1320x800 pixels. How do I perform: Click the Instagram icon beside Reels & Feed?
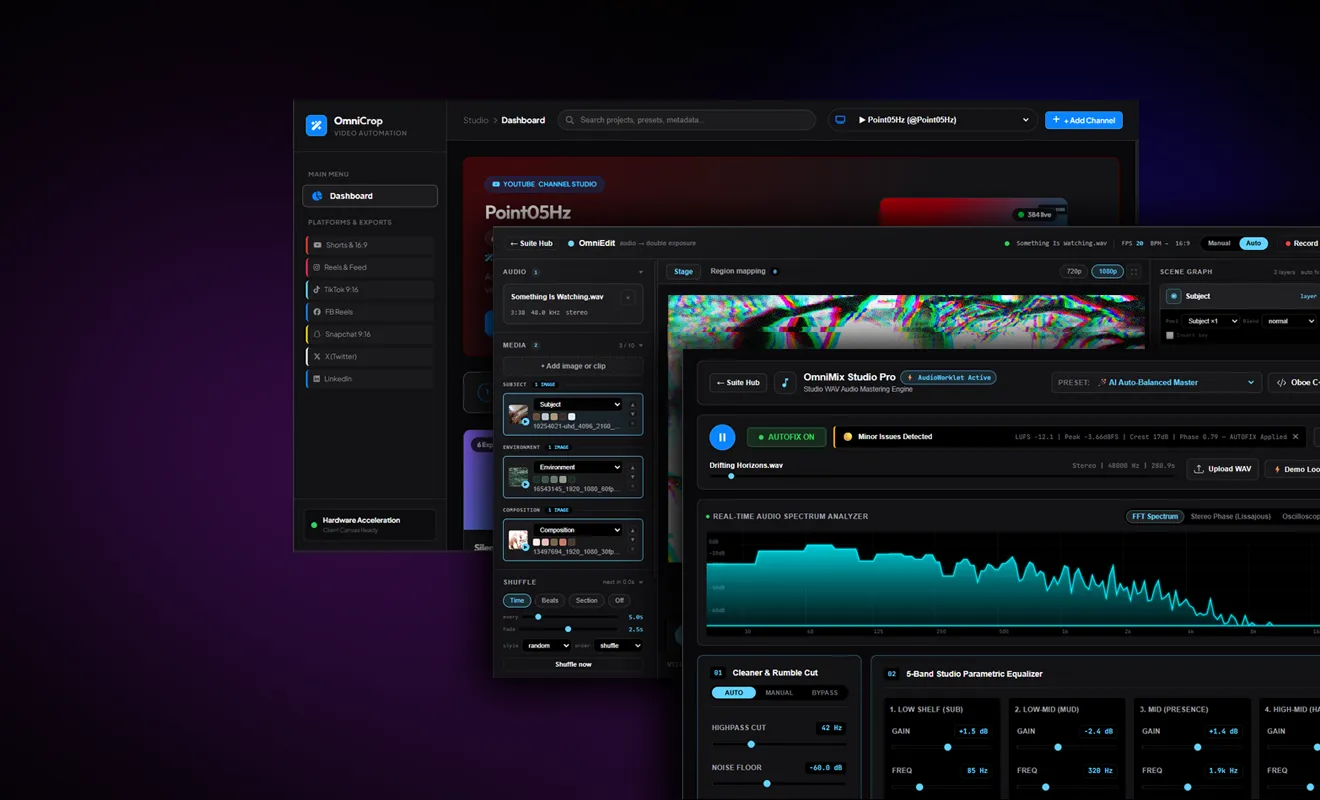click(x=317, y=267)
